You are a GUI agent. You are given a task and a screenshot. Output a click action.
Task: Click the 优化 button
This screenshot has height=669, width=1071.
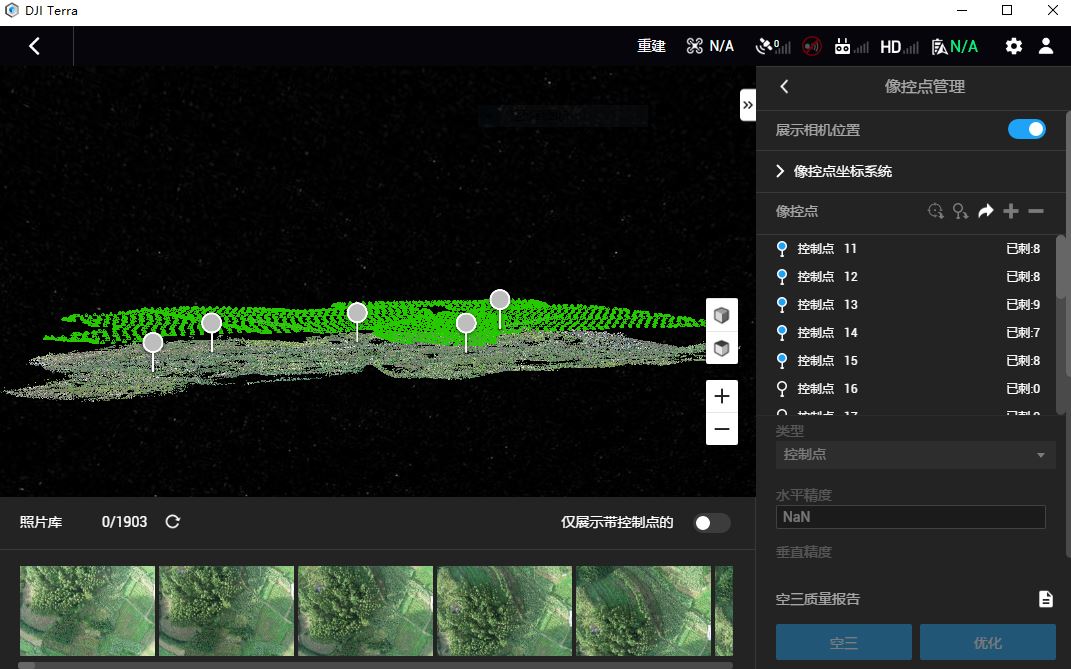988,642
